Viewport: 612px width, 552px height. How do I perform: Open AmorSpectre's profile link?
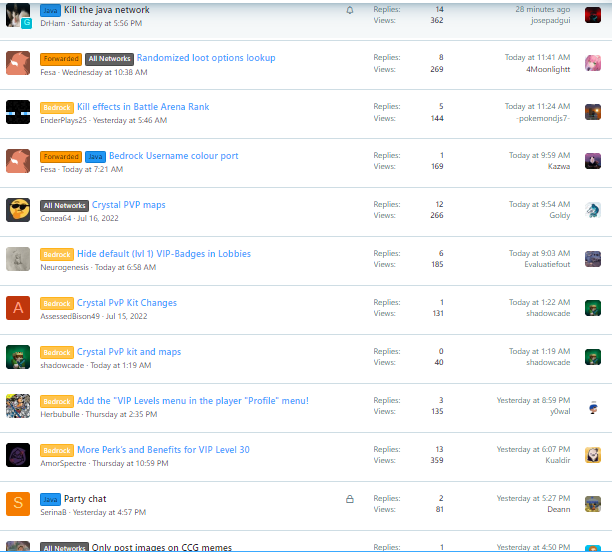pyautogui.click(x=63, y=463)
